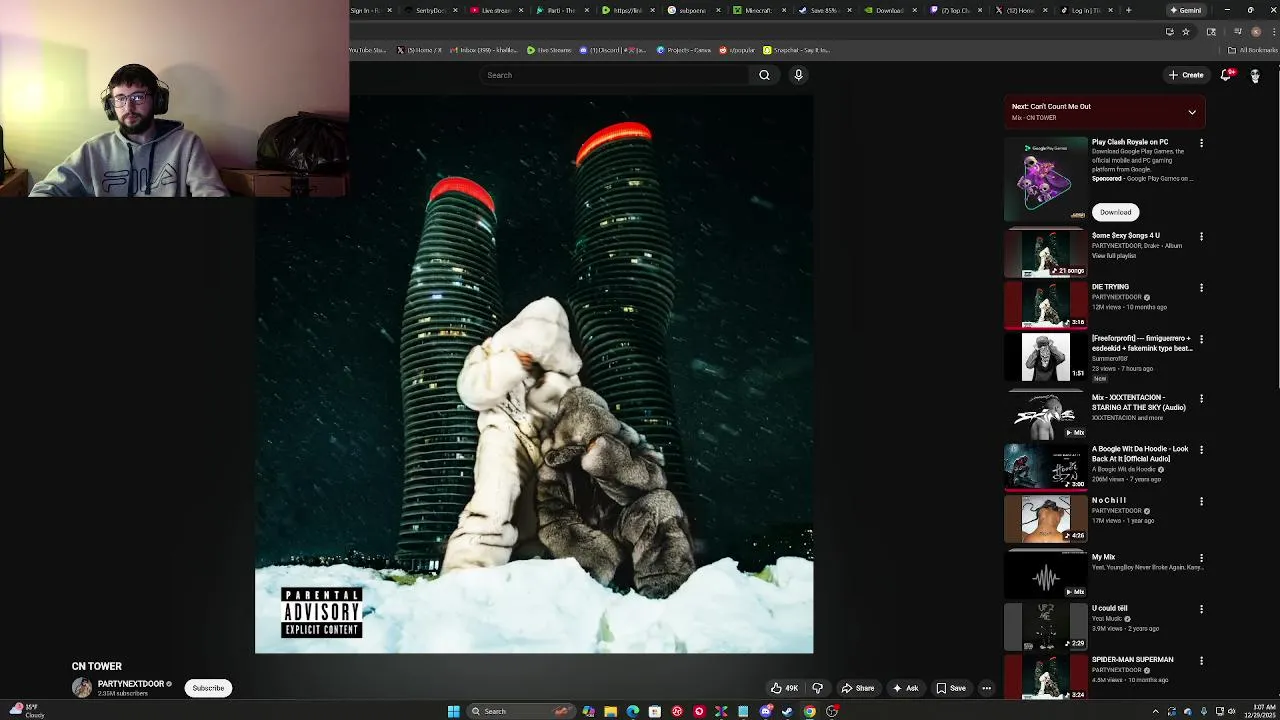
Task: Open $ome $exy $ongs 4 U album thumbnail
Action: [x=1045, y=254]
